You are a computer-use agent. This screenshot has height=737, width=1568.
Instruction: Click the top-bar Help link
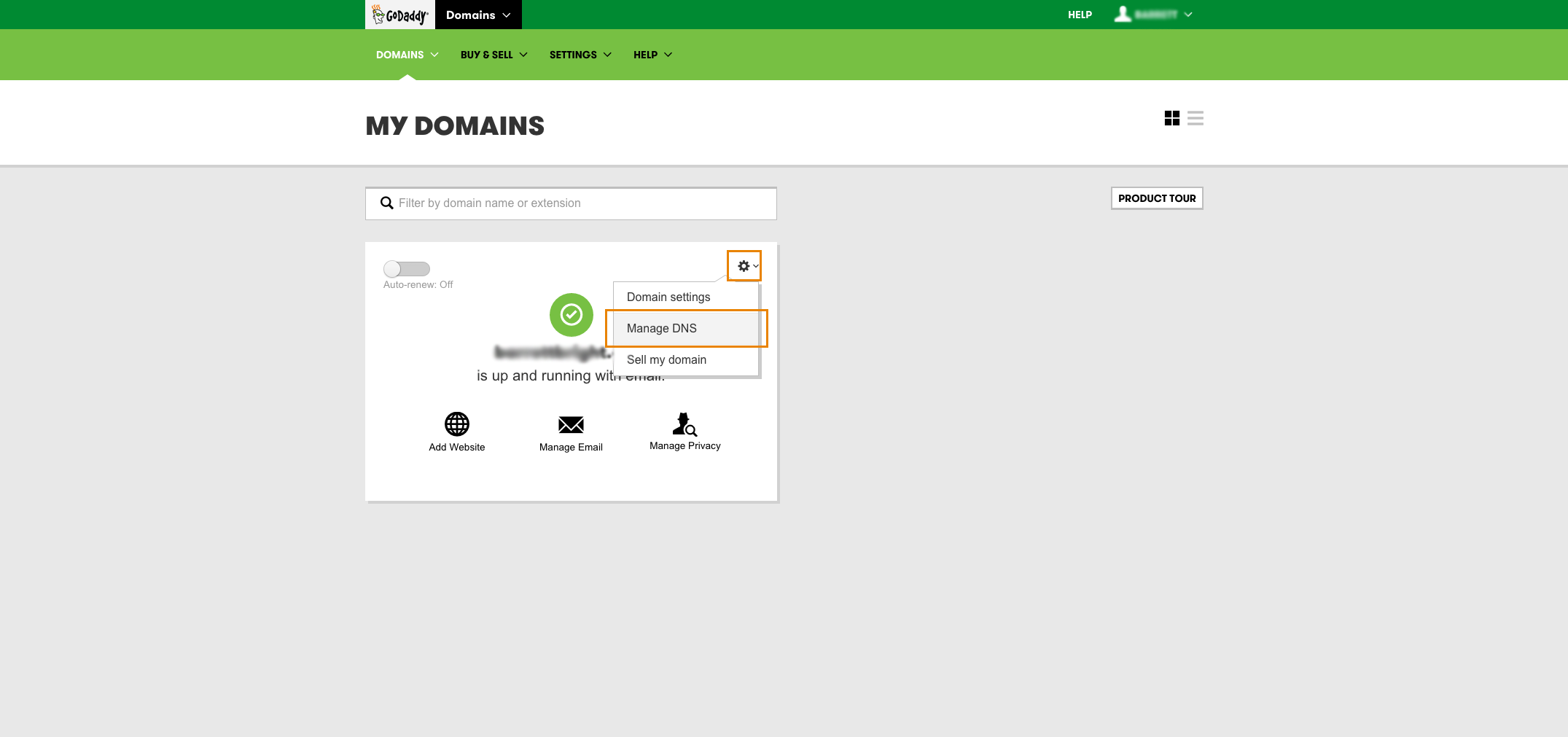pos(1080,15)
